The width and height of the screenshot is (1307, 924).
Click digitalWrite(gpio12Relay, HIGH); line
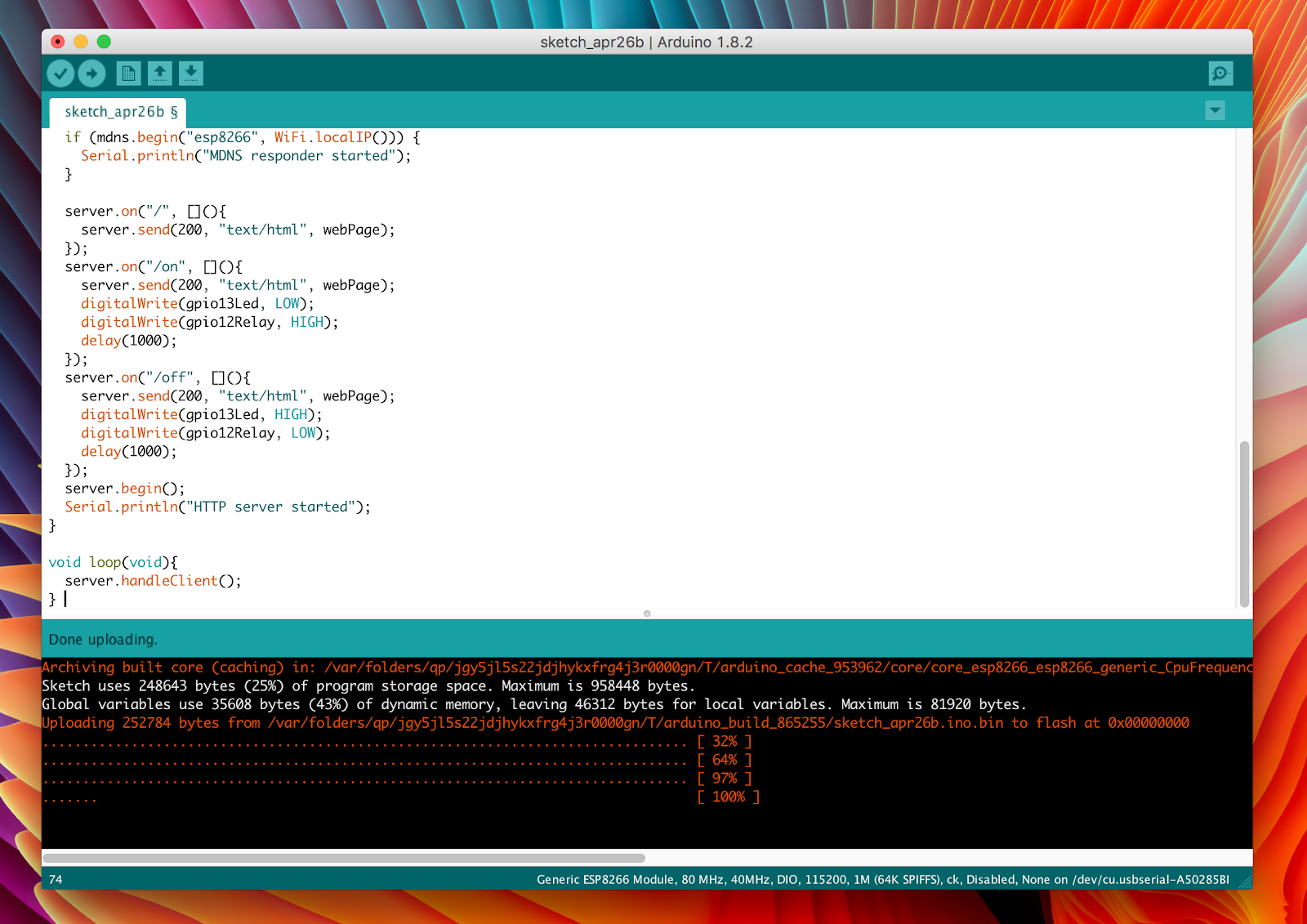tap(209, 323)
